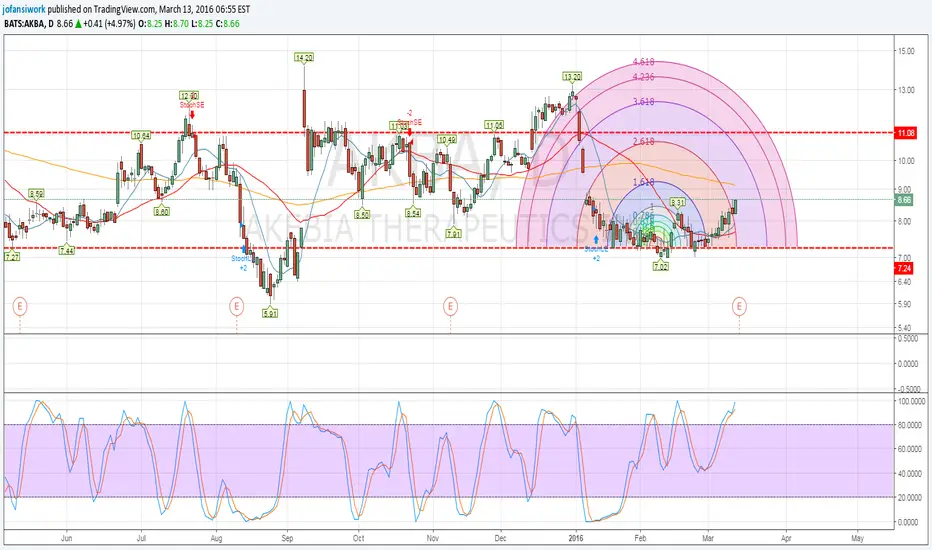Click 6.40 on the price axis

tap(905, 282)
